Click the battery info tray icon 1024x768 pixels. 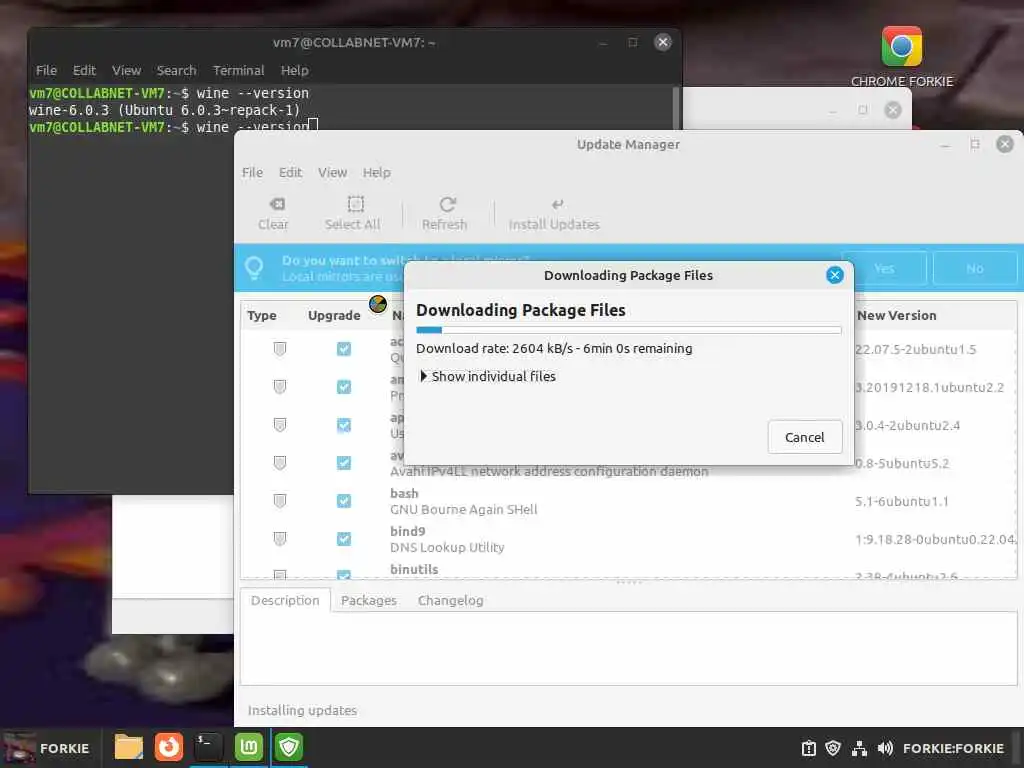click(808, 748)
